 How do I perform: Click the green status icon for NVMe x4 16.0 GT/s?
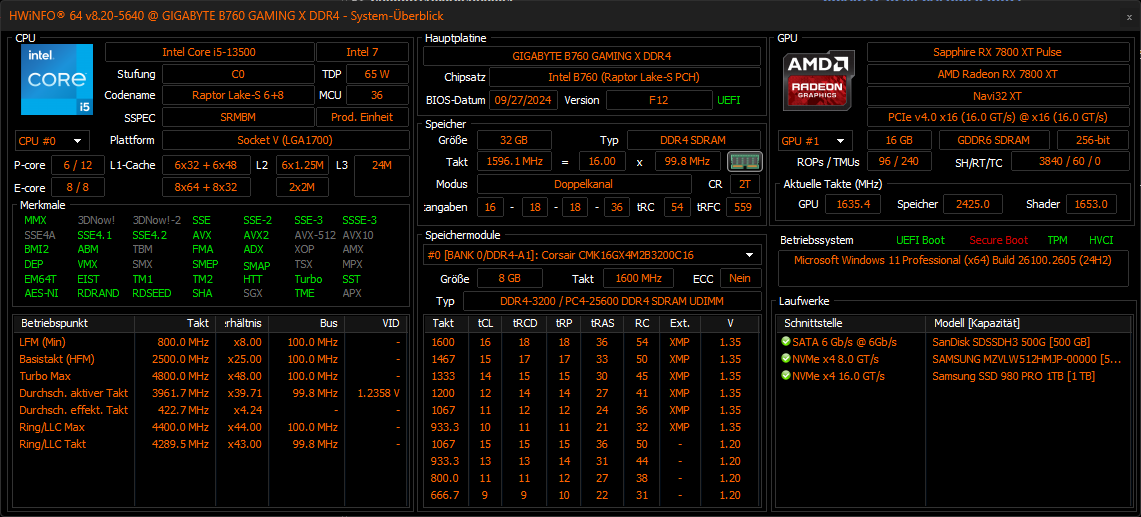(x=785, y=376)
